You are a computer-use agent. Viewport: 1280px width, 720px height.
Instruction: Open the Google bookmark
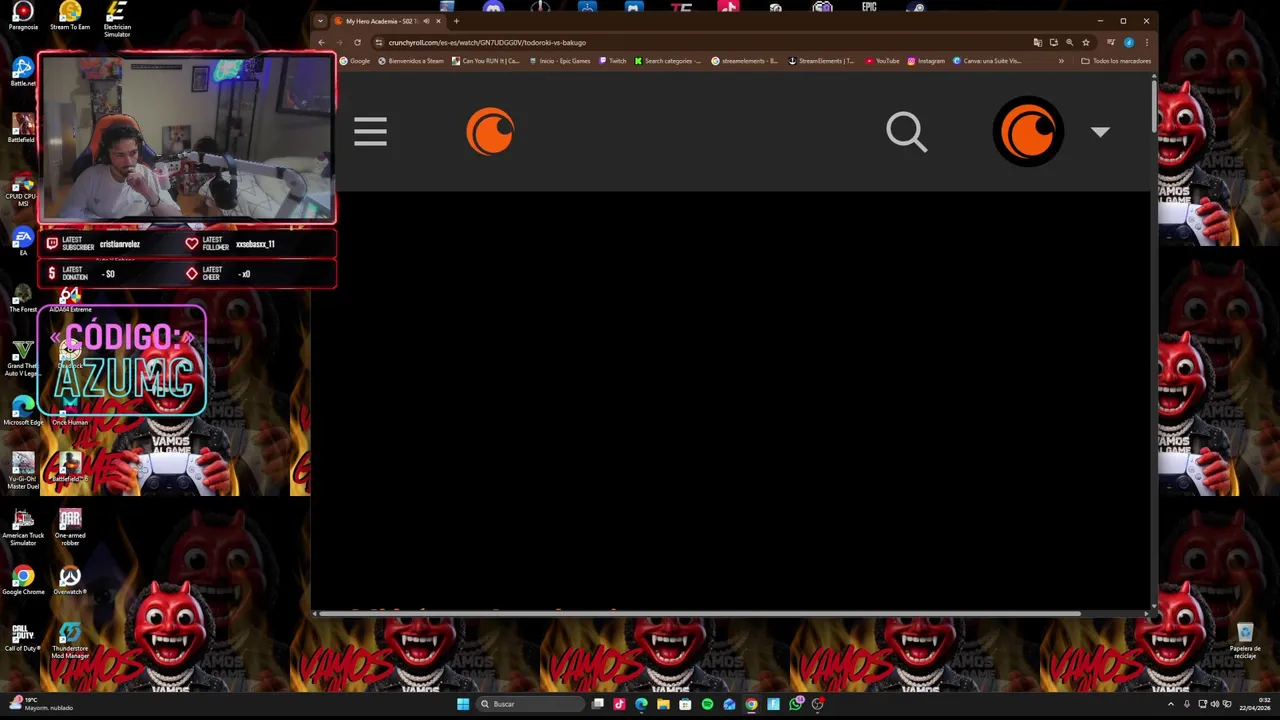[x=355, y=61]
